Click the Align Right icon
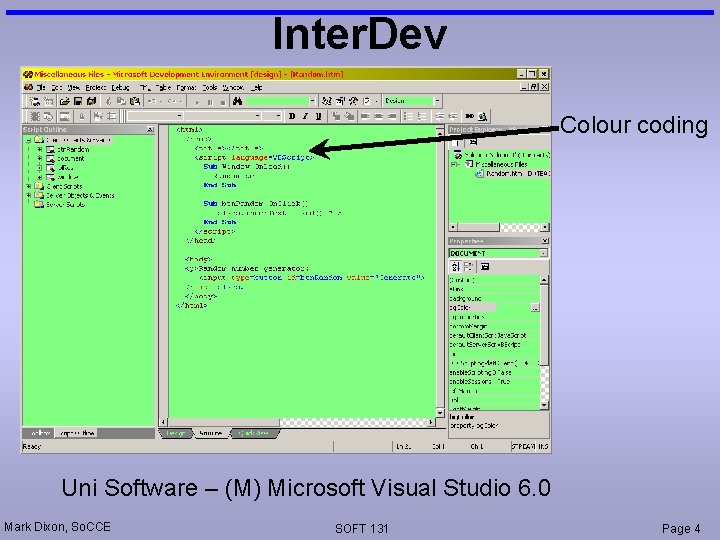The image size is (720, 540). point(392,116)
